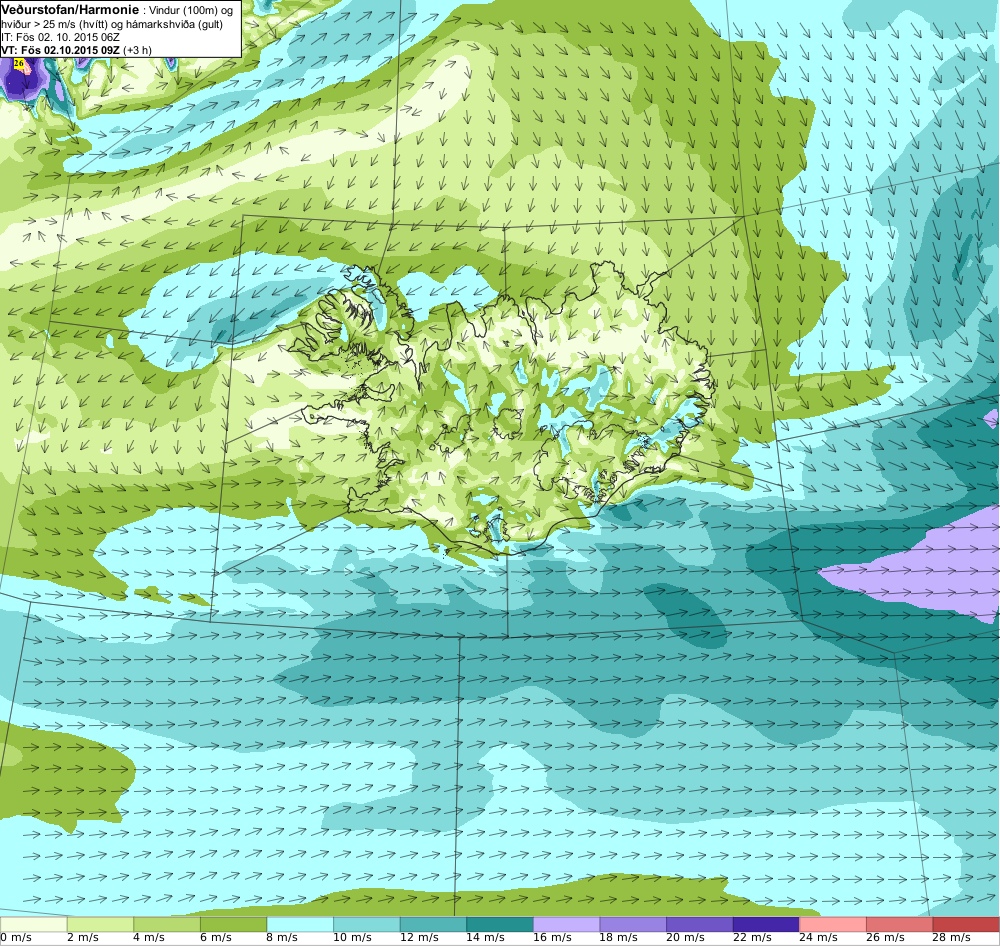Click the '26 m/s' legend label
Viewport: 1000px width, 946px height.
pos(885,938)
